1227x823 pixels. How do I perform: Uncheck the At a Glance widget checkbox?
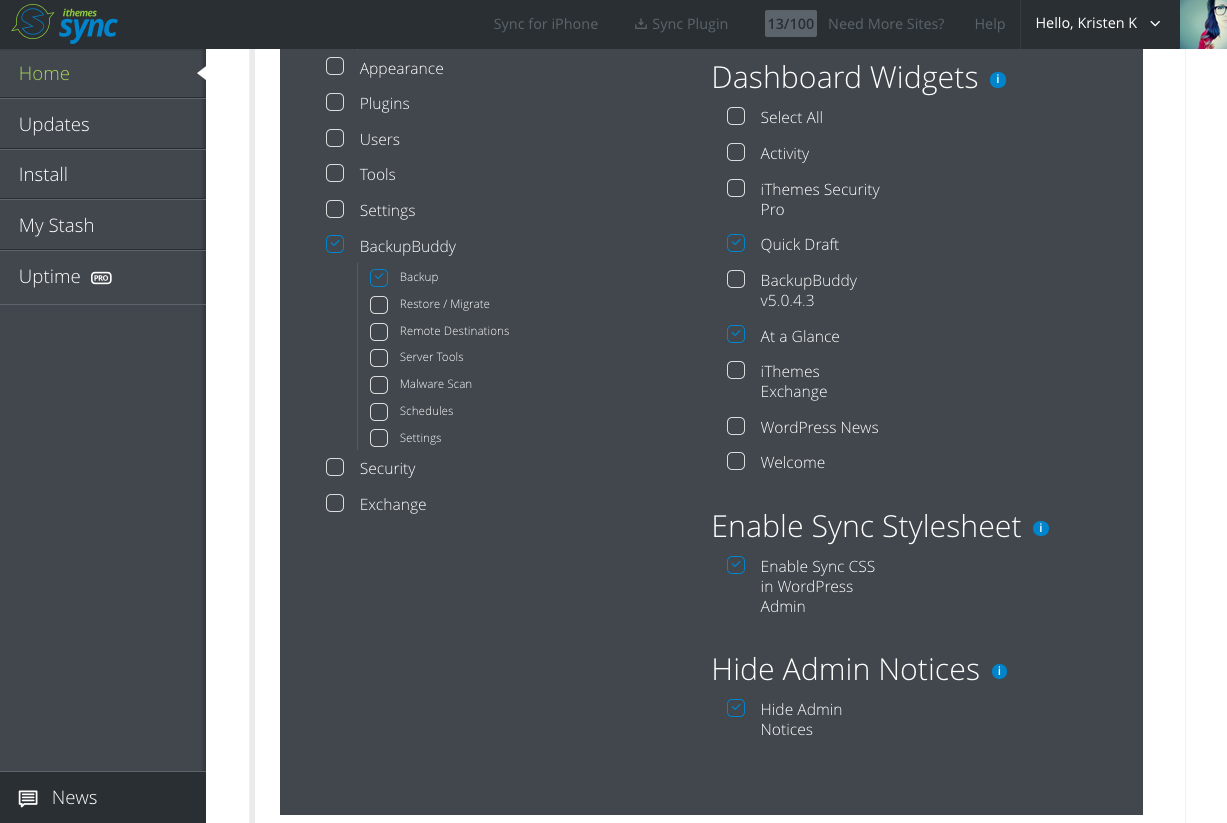[736, 334]
